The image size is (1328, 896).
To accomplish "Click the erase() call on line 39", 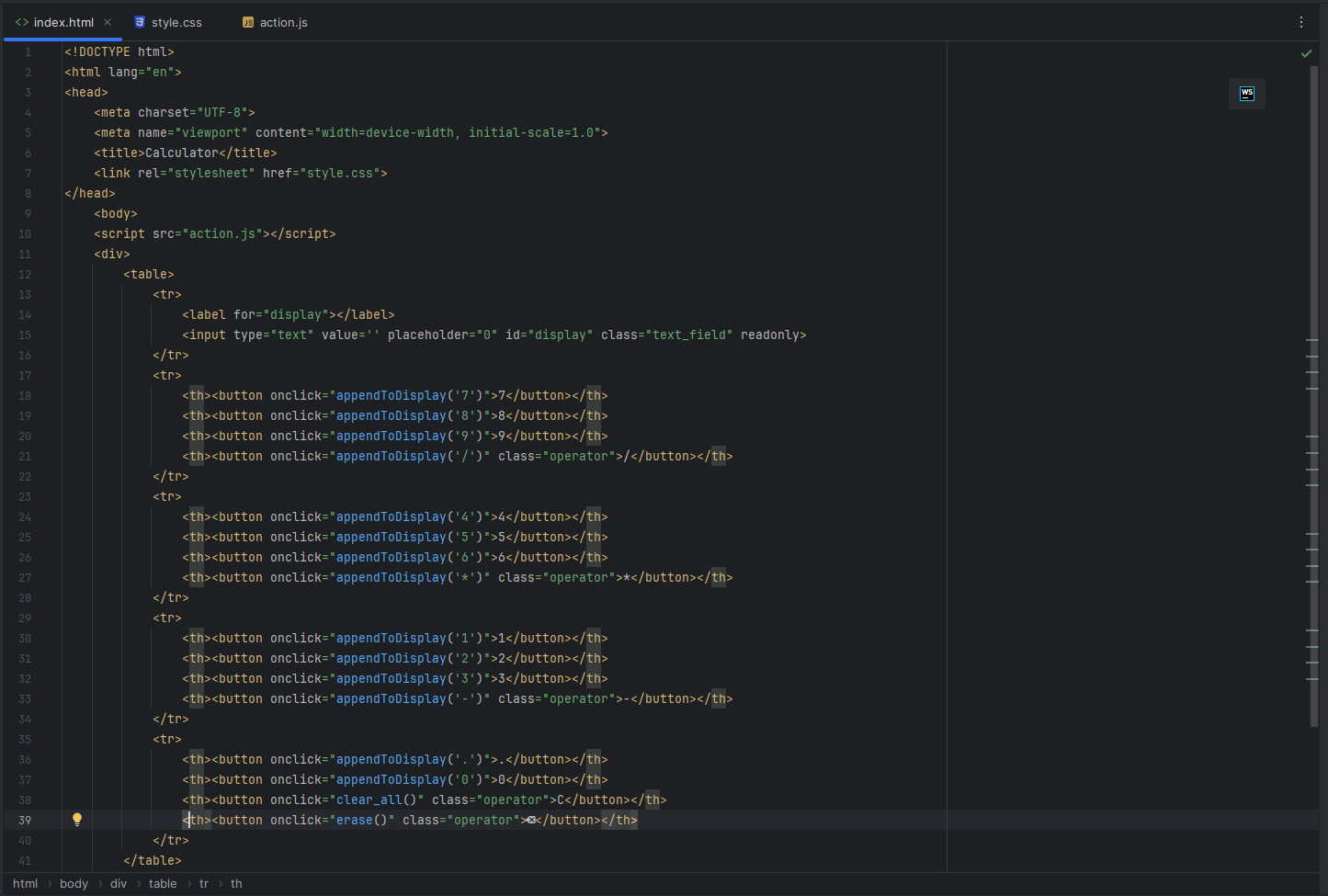I will point(362,821).
